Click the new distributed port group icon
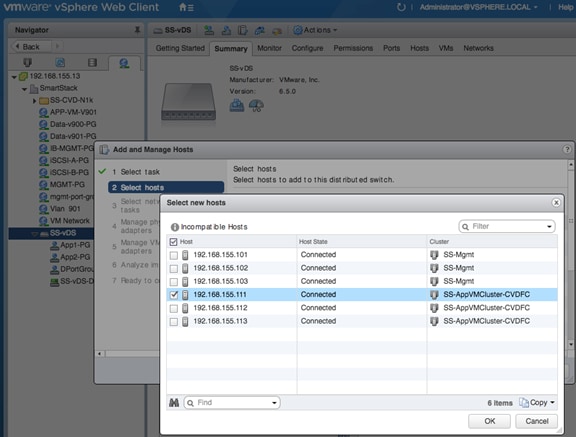 (x=226, y=30)
